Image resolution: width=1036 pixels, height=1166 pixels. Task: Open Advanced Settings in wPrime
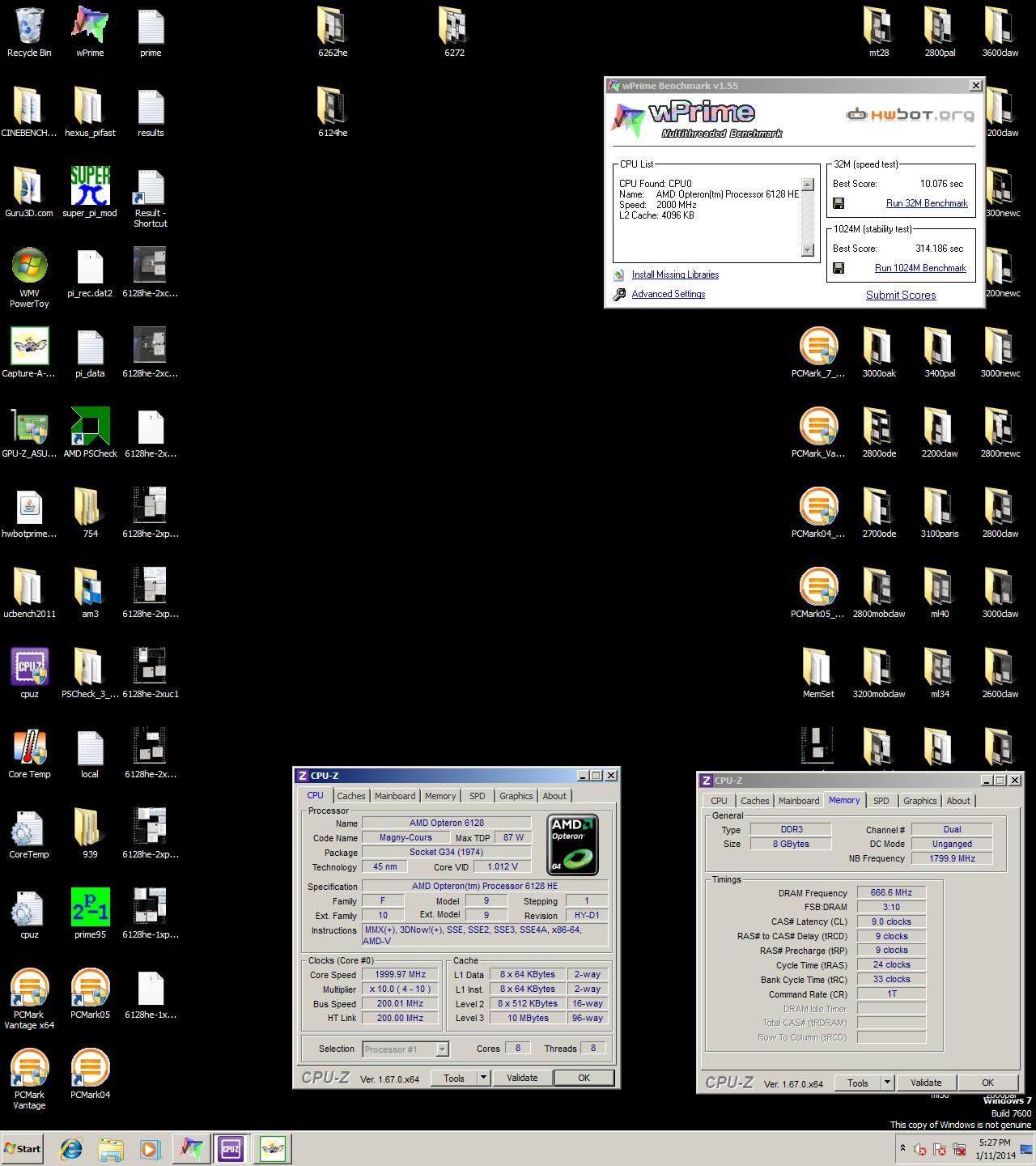tap(668, 294)
